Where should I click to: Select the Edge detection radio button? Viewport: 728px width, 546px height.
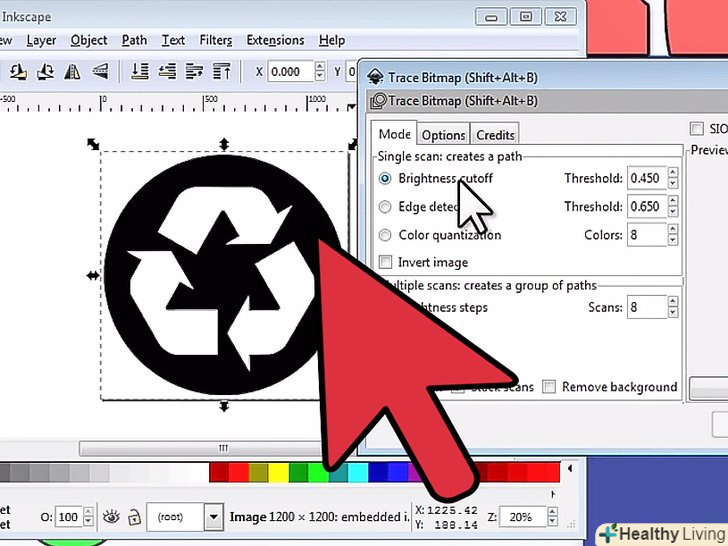tap(385, 207)
